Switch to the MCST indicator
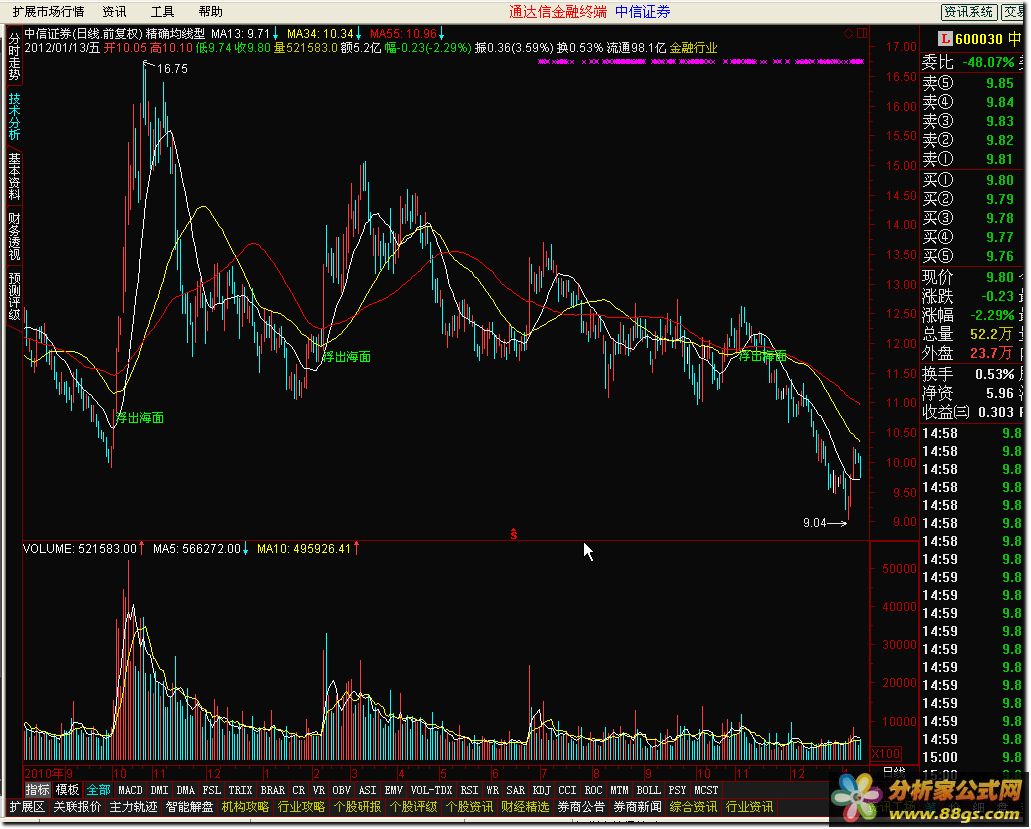This screenshot has height=829, width=1031. pos(706,790)
